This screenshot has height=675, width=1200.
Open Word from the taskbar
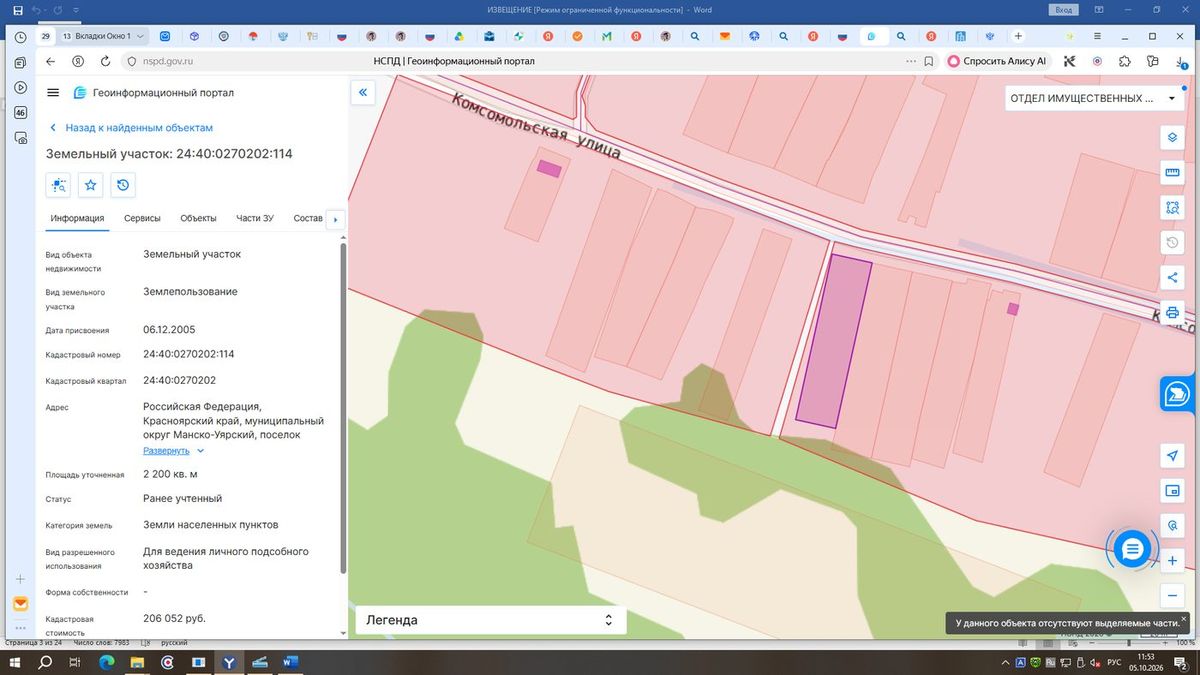tap(291, 662)
